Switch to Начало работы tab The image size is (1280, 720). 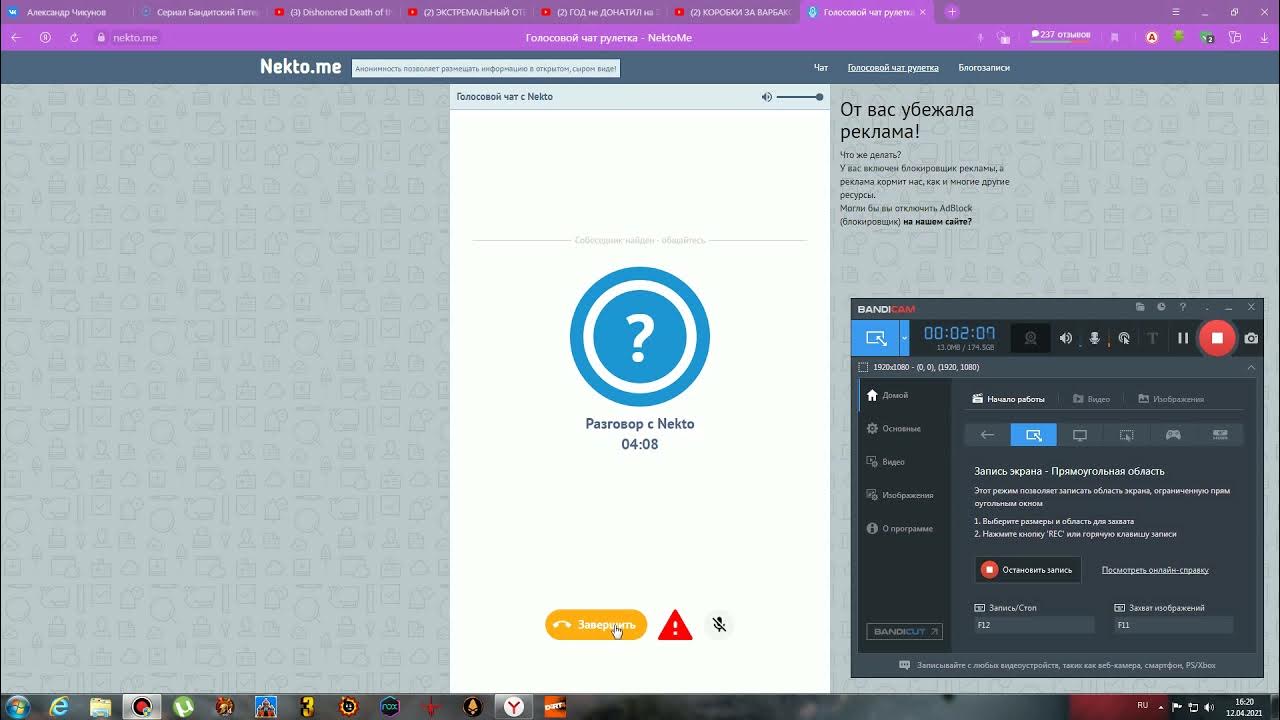[1009, 399]
